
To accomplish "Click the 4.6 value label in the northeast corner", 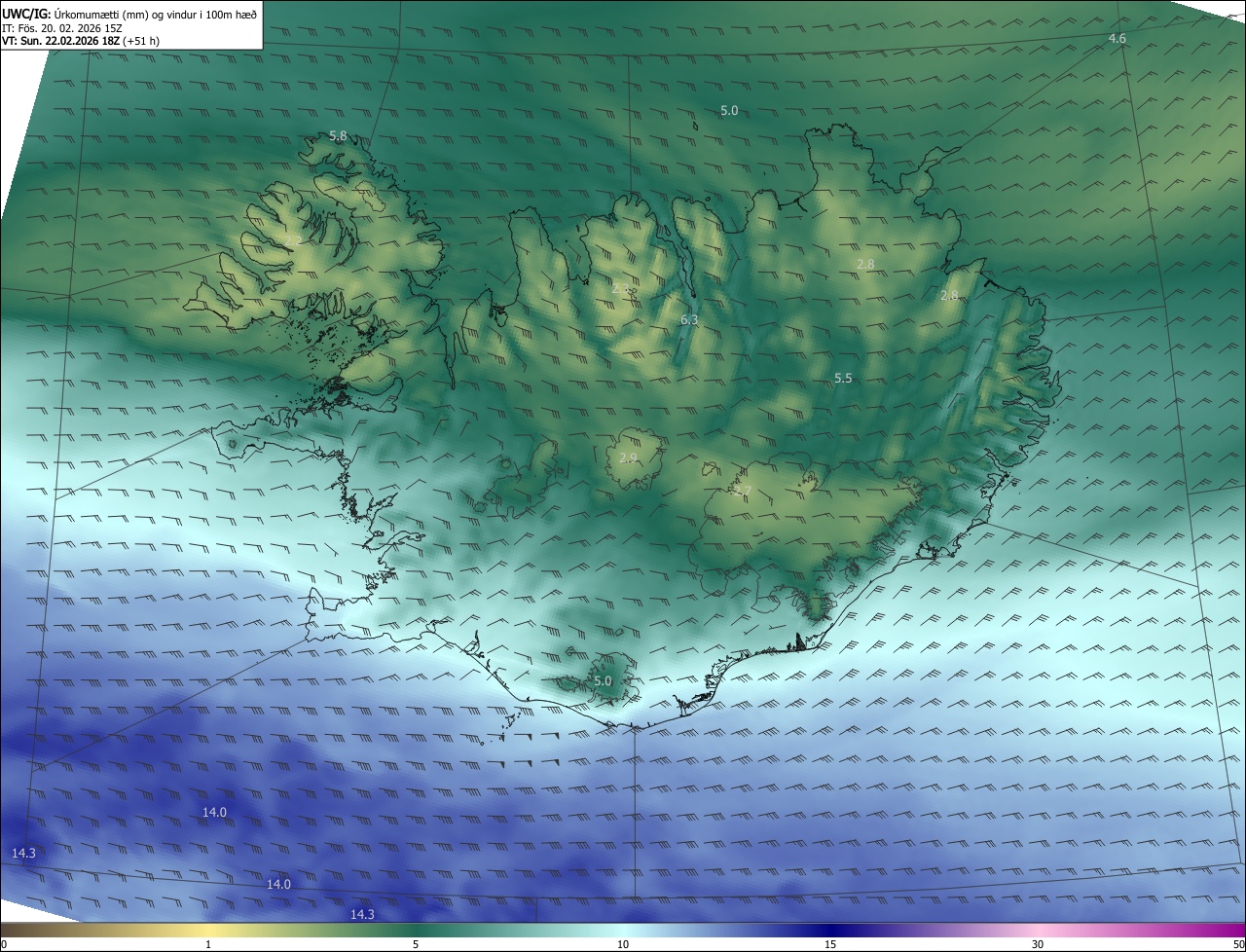I will 1118,39.
